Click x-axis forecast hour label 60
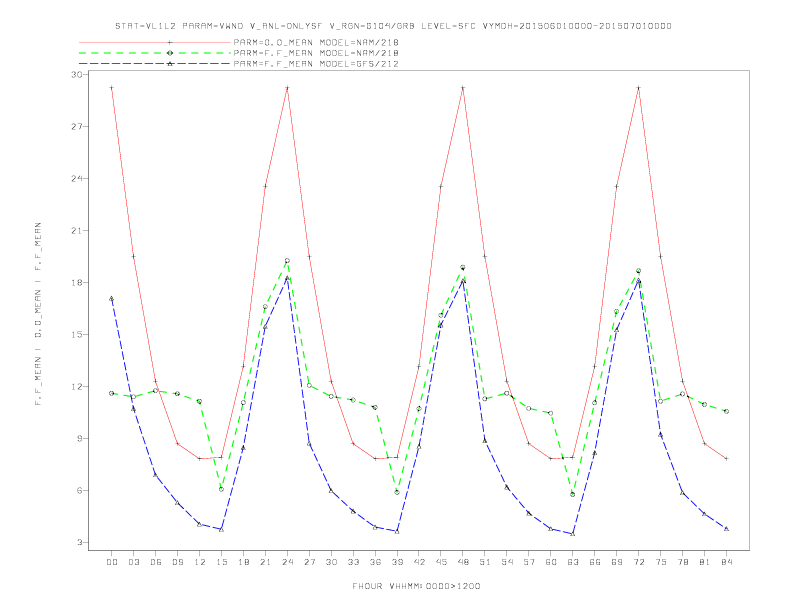792x612 pixels. pyautogui.click(x=551, y=562)
